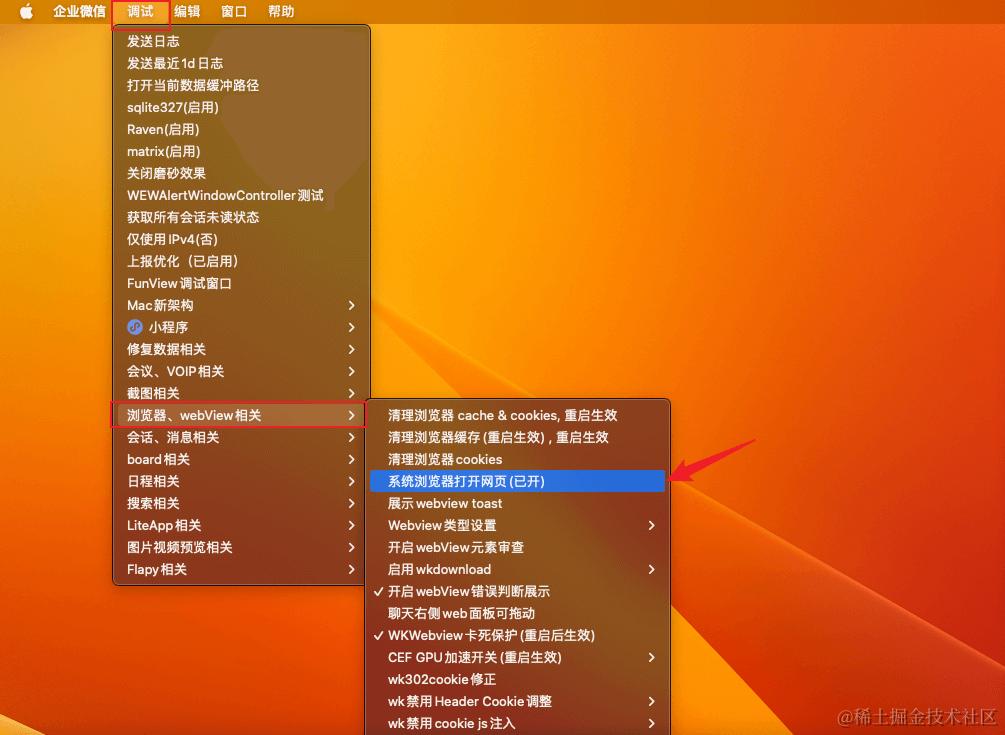1005x735 pixels.
Task: Toggle 仅使用IPv4(否)
Action: coord(241,239)
